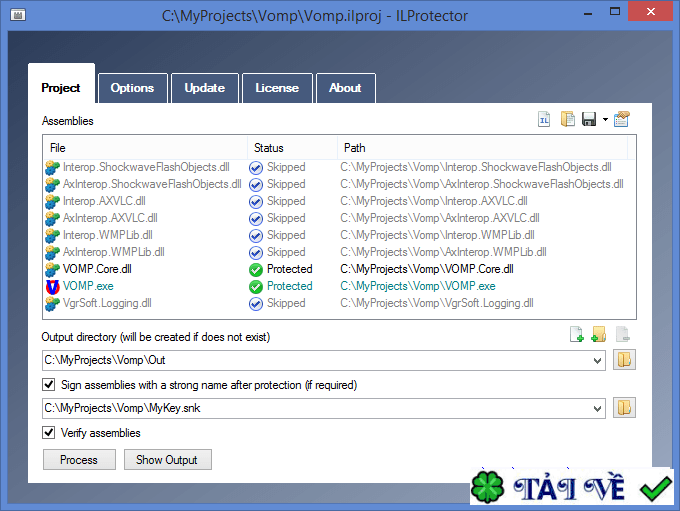Click the app icon in title bar
680x511 pixels.
click(x=18, y=15)
